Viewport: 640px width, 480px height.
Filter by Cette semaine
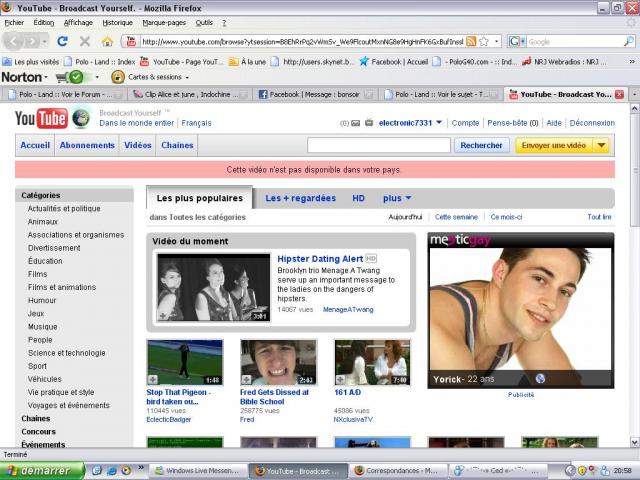(456, 217)
